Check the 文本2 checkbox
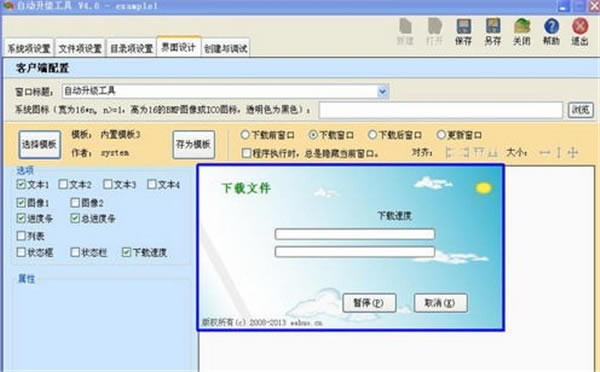Viewport: 600px width, 372px height. coord(63,184)
